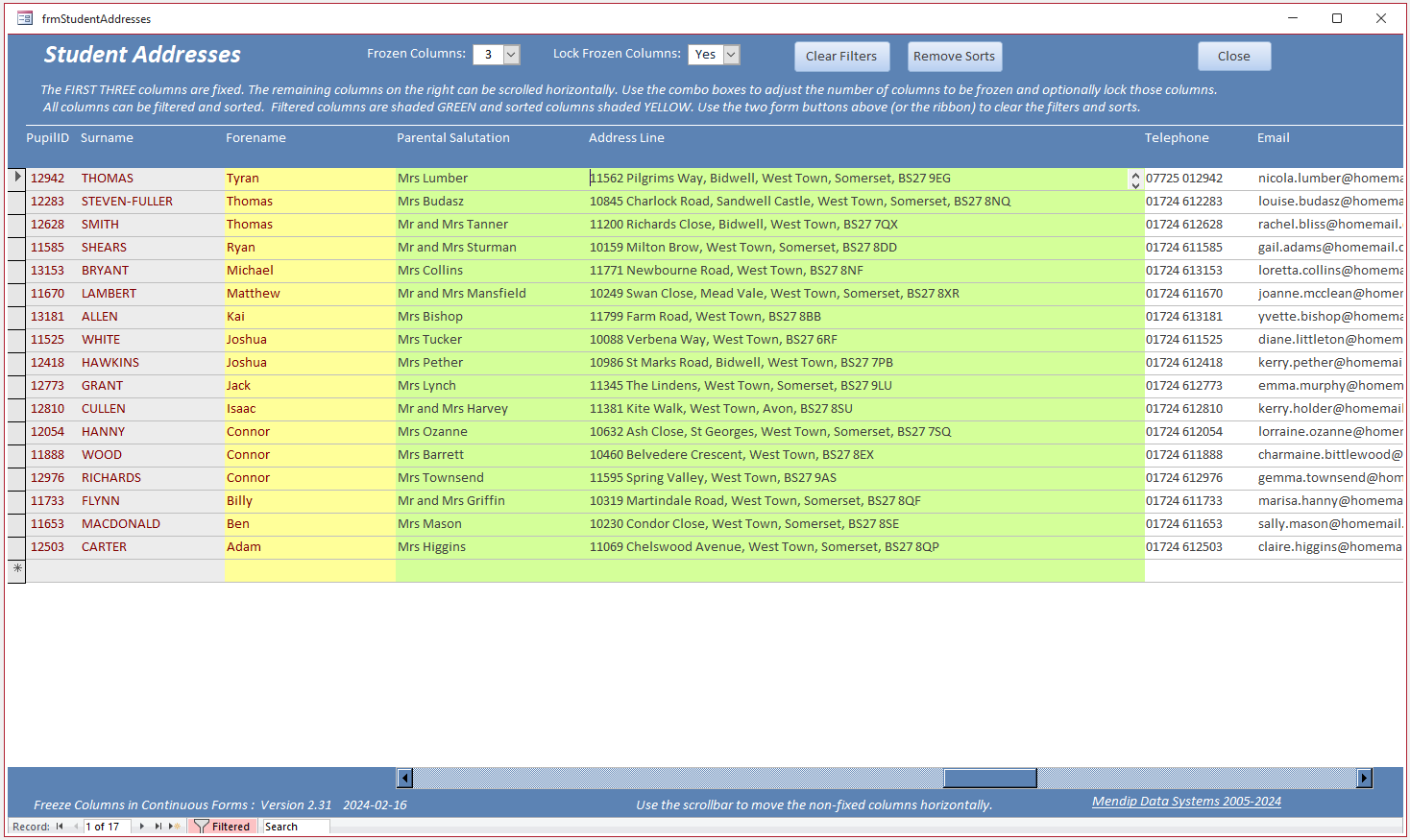Click in the record Search box
Screen dimensions: 1410x840
coord(296,827)
